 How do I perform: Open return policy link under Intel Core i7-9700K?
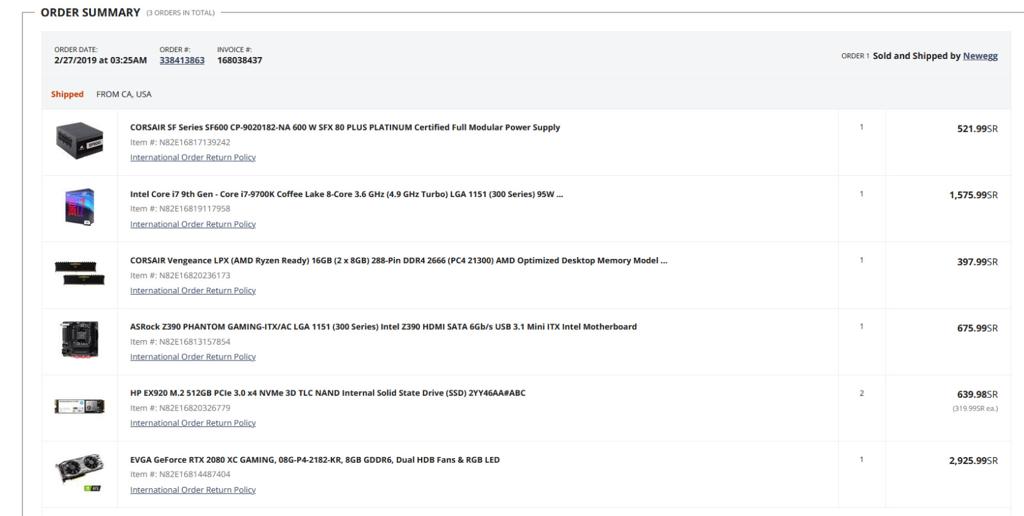[193, 224]
